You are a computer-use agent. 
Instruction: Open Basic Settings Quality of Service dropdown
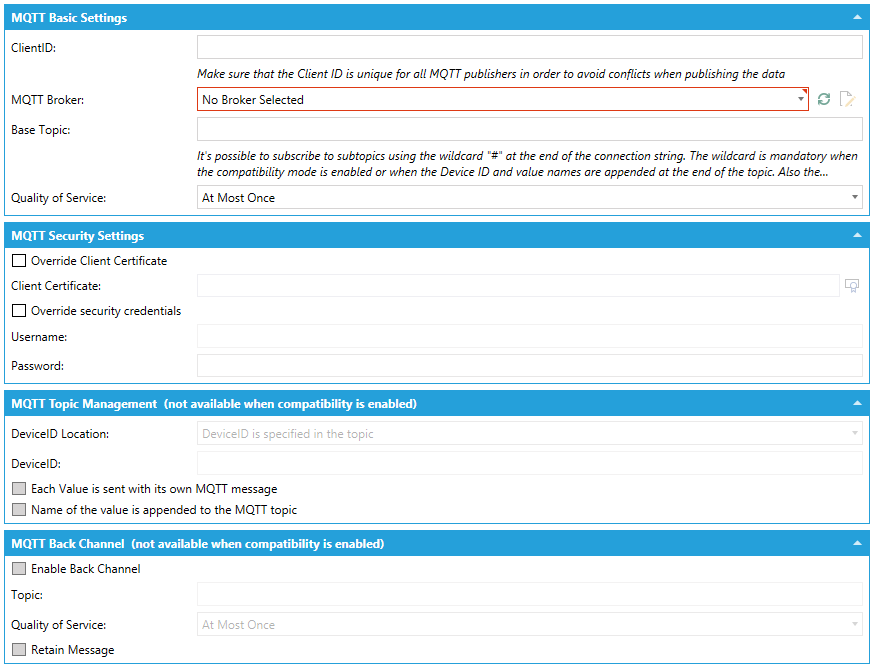coord(529,198)
